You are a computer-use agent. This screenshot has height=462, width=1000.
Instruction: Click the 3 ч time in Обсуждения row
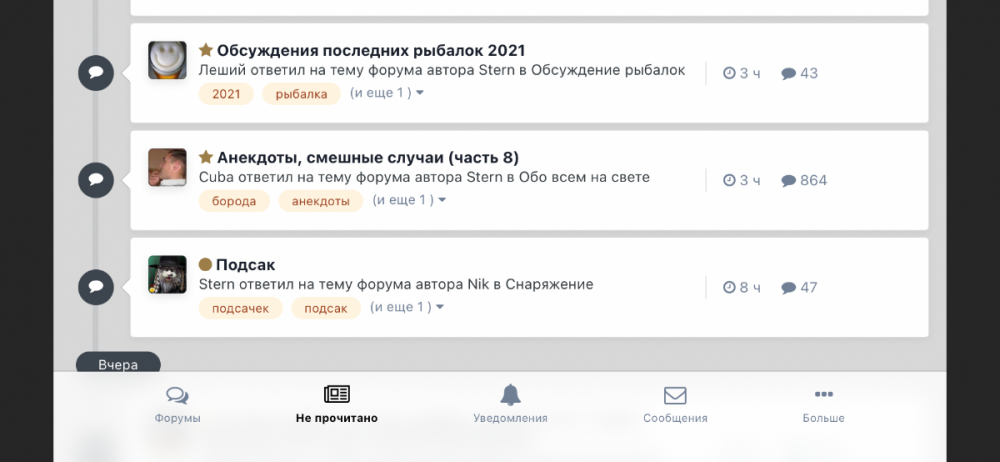pos(742,73)
